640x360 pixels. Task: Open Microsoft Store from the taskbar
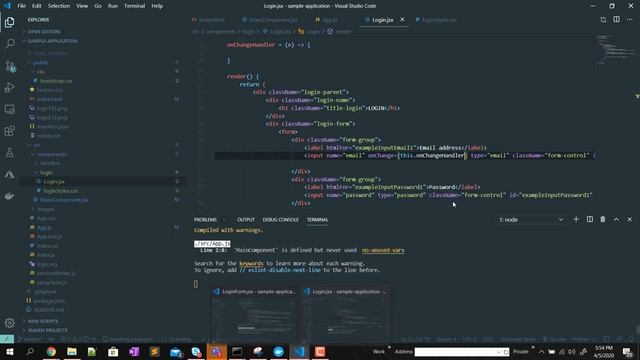tap(113, 351)
